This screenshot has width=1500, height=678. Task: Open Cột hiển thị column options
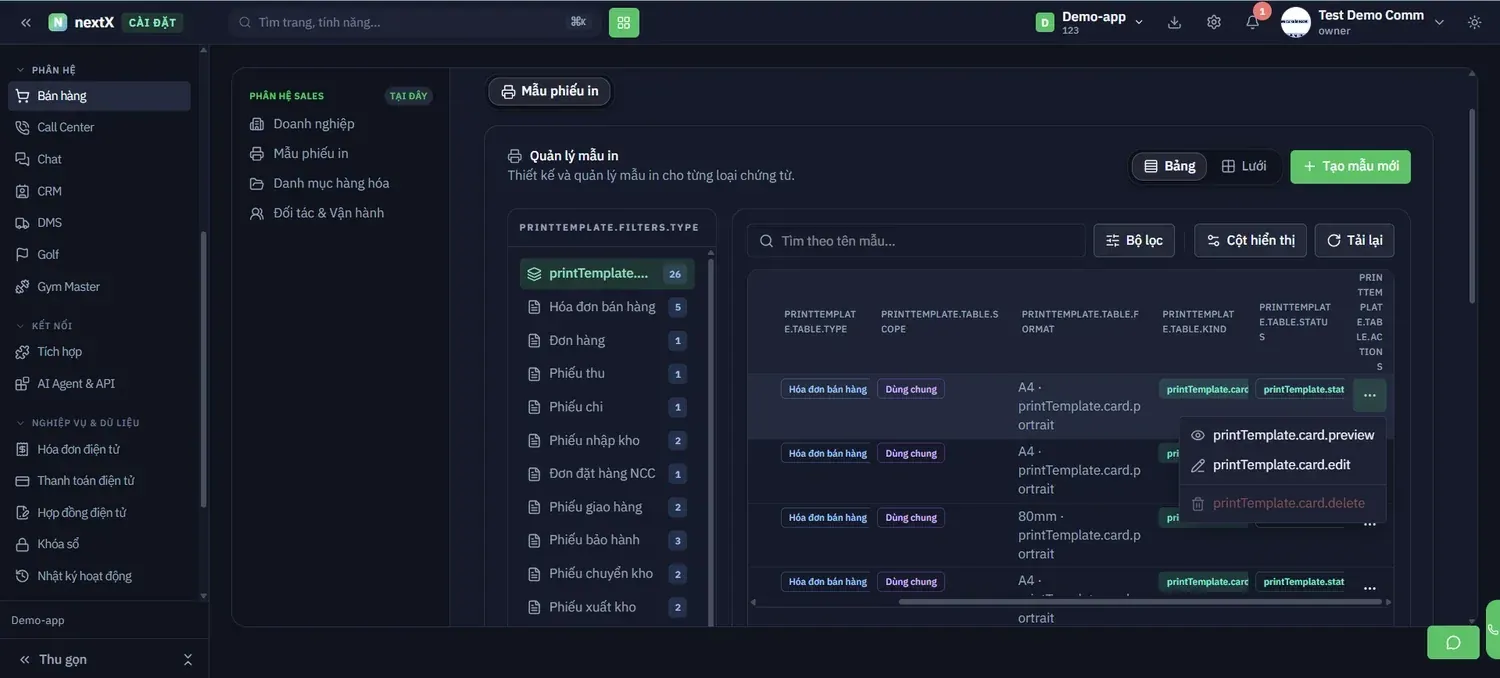[1250, 241]
